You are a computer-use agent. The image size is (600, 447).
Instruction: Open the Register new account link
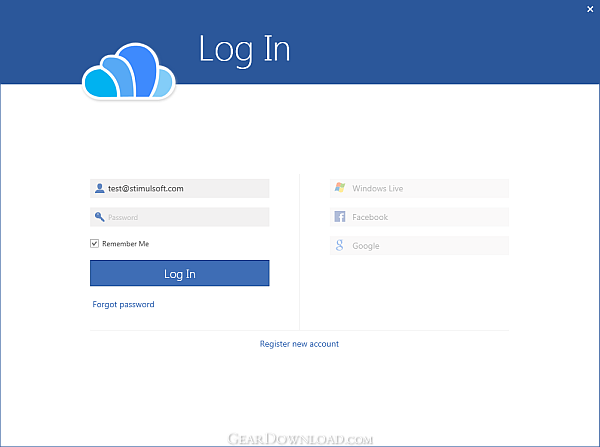coord(299,344)
